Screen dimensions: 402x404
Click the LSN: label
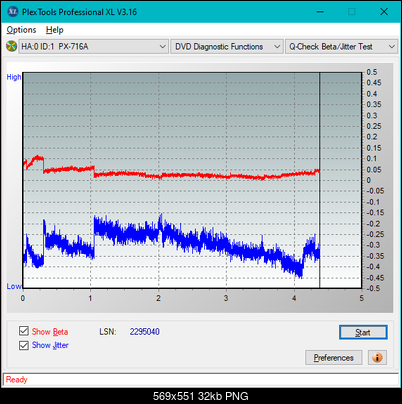pyautogui.click(x=108, y=332)
